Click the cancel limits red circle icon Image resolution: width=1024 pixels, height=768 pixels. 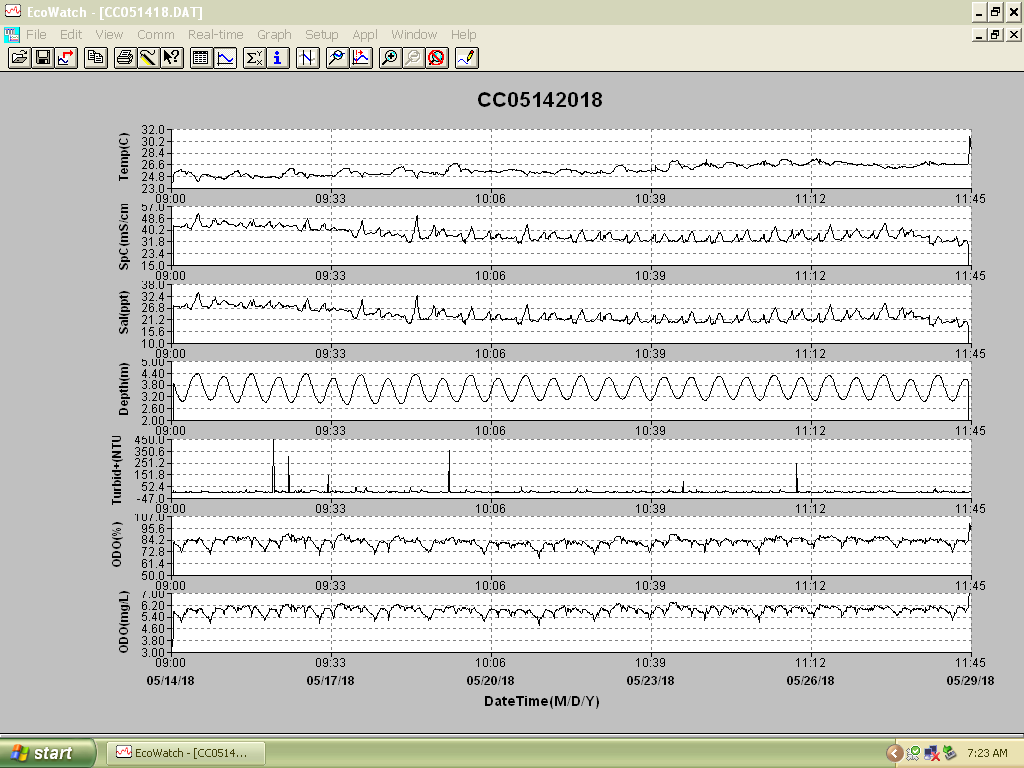(x=436, y=58)
